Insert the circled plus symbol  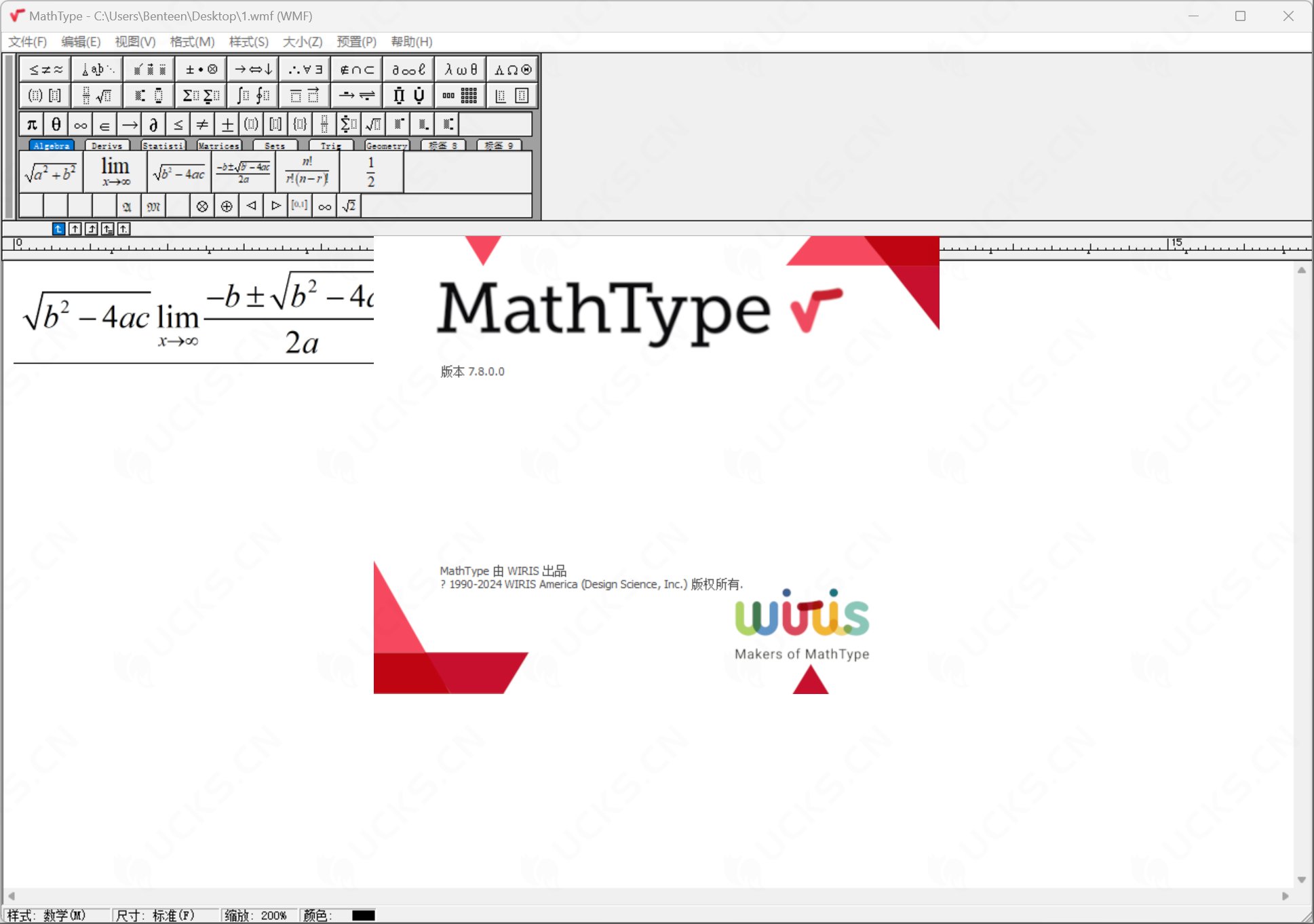[x=227, y=206]
